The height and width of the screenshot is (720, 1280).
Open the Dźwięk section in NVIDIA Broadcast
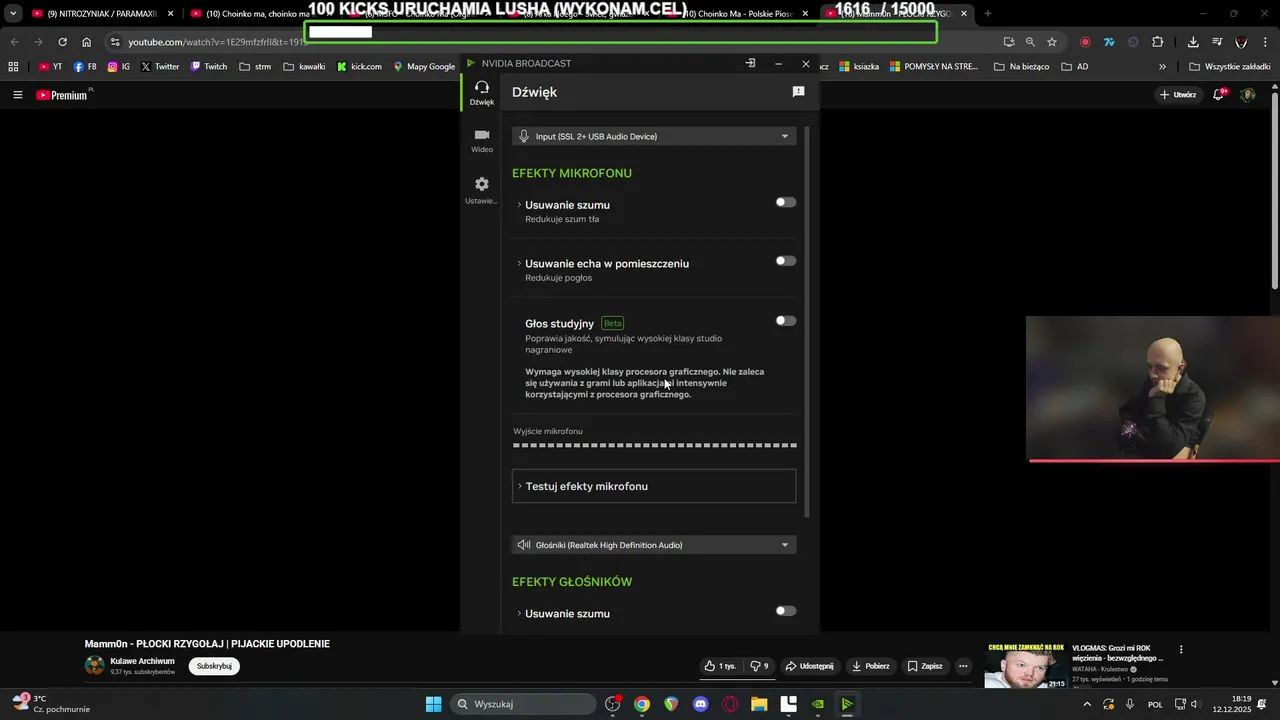click(482, 93)
